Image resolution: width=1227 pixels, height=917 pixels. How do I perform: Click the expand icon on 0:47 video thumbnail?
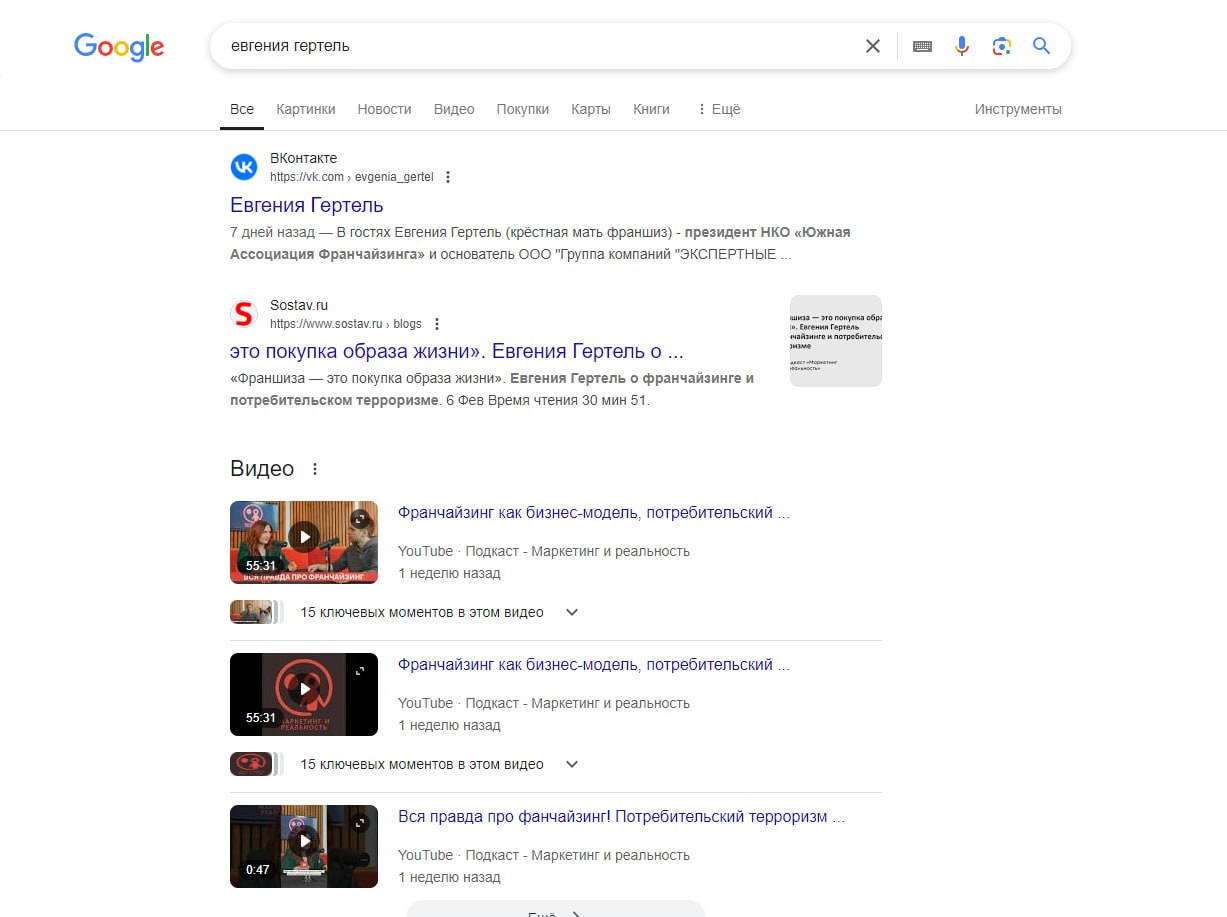point(360,822)
